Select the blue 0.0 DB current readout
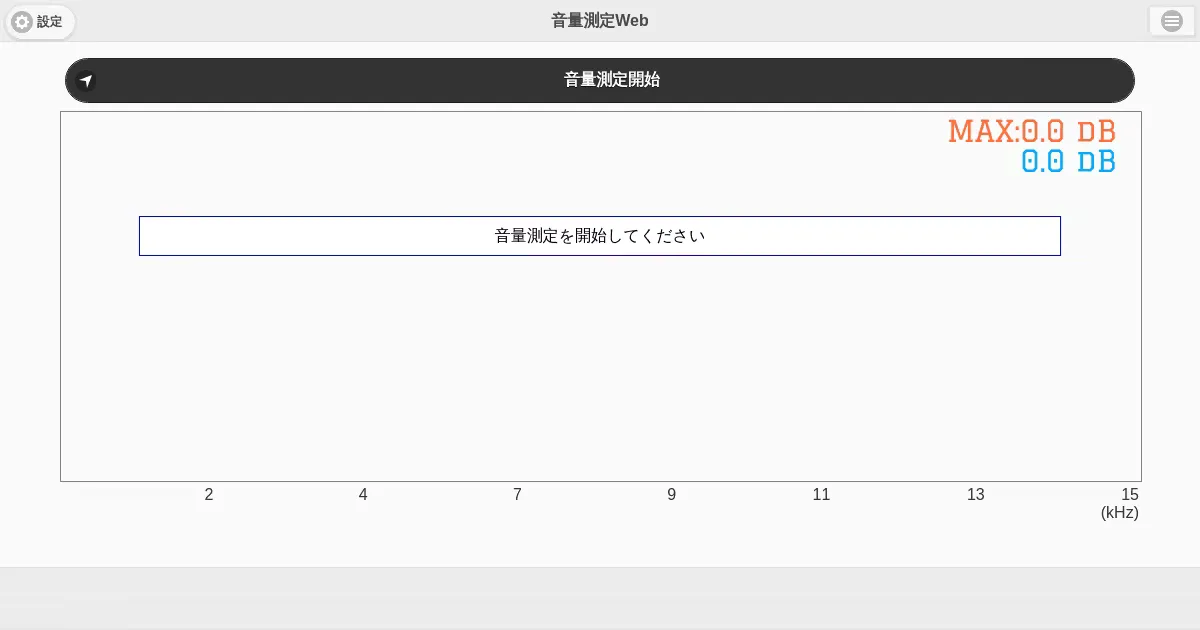This screenshot has height=630, width=1200. 1068,162
